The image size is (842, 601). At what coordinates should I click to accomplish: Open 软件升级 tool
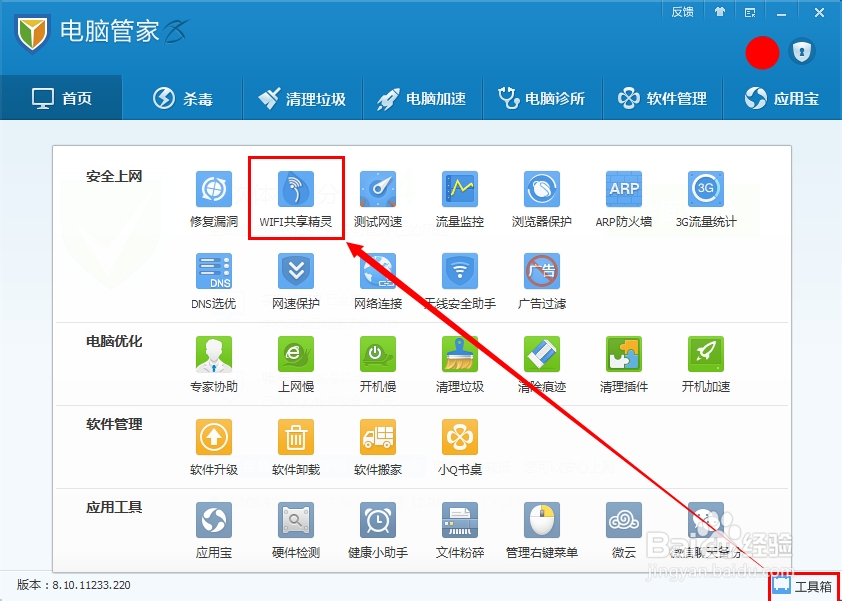click(x=214, y=447)
